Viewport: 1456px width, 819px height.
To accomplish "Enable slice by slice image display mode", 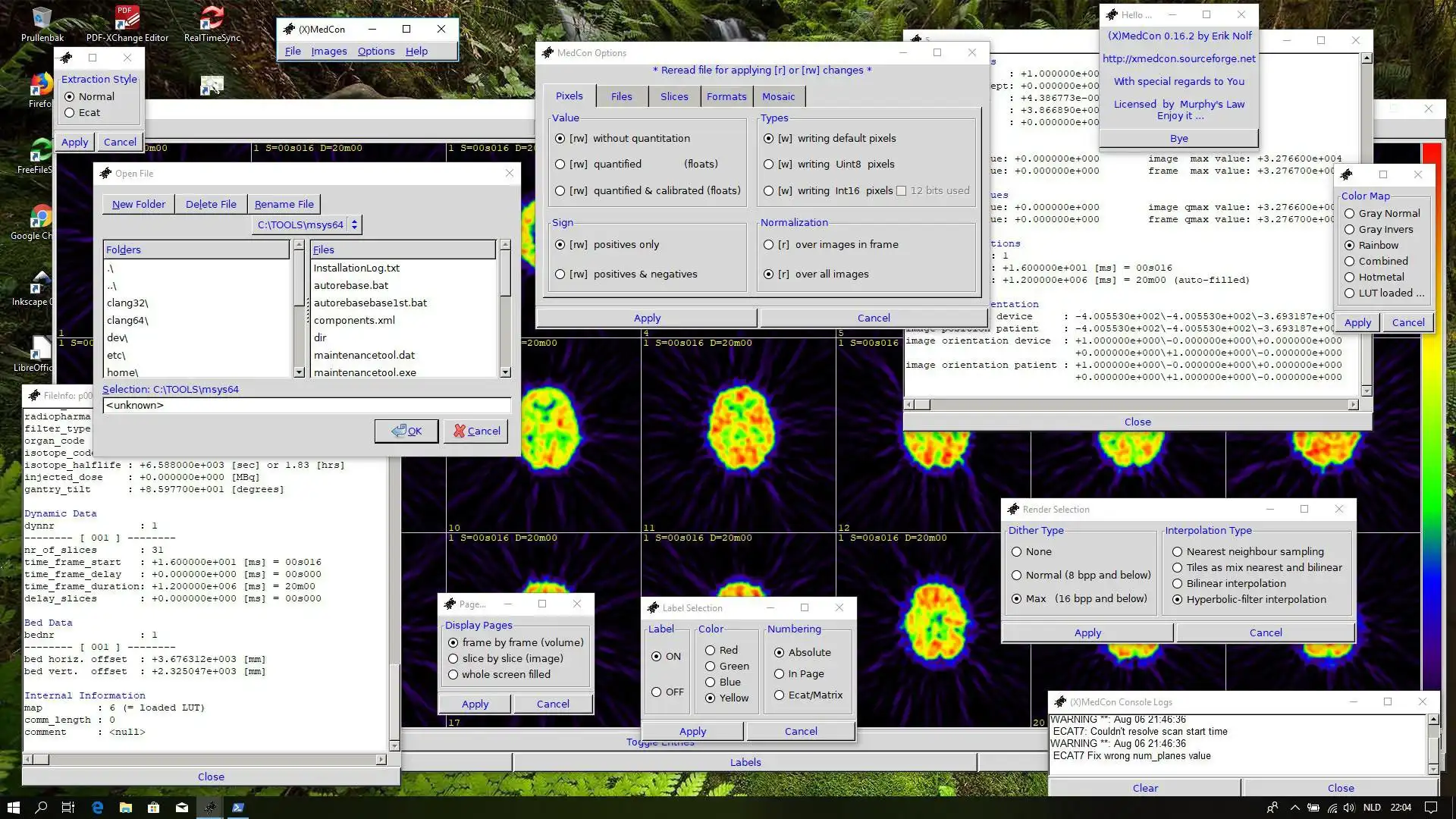I will (453, 658).
